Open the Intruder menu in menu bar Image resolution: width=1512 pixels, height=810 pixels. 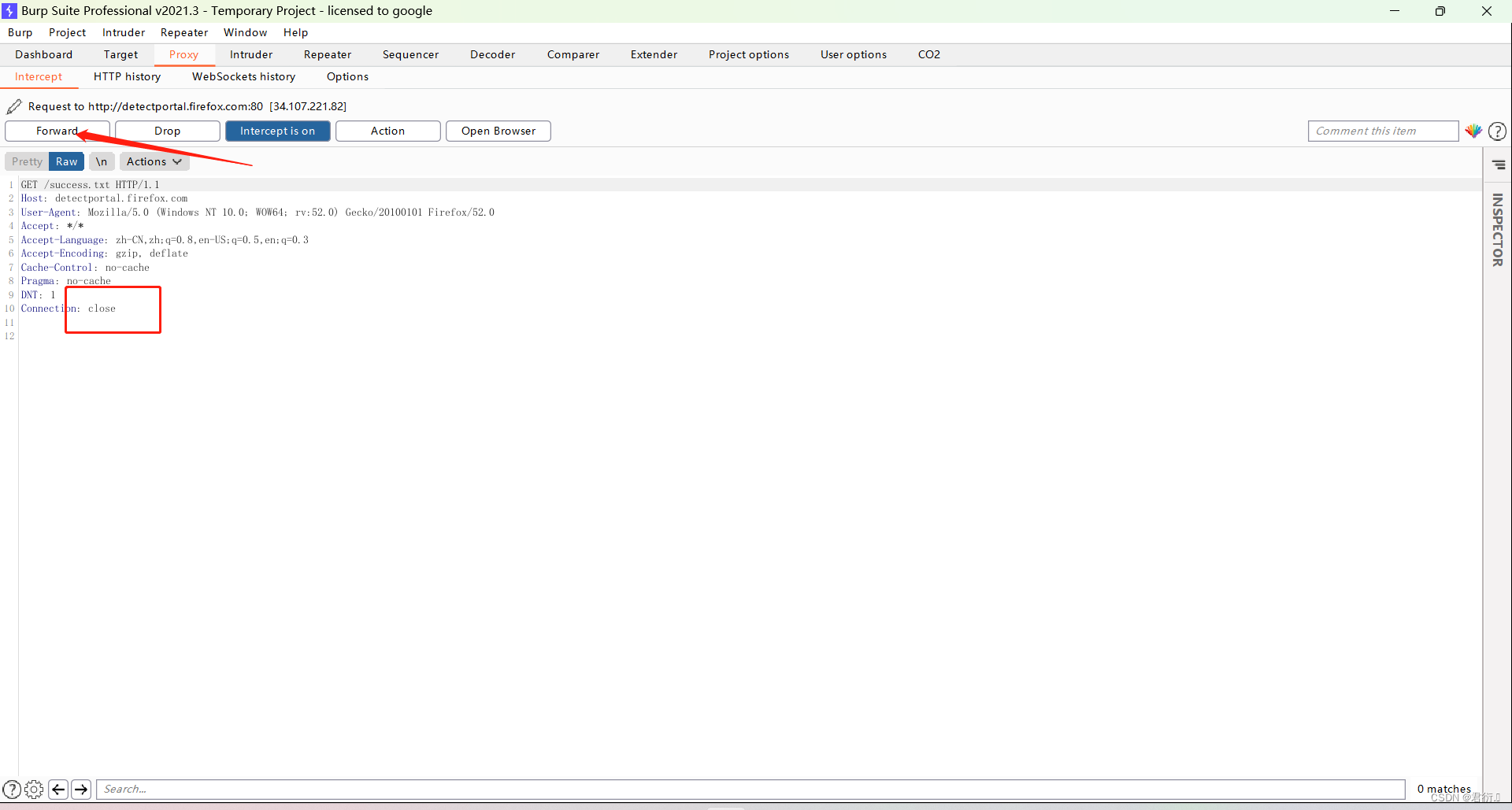pyautogui.click(x=124, y=32)
